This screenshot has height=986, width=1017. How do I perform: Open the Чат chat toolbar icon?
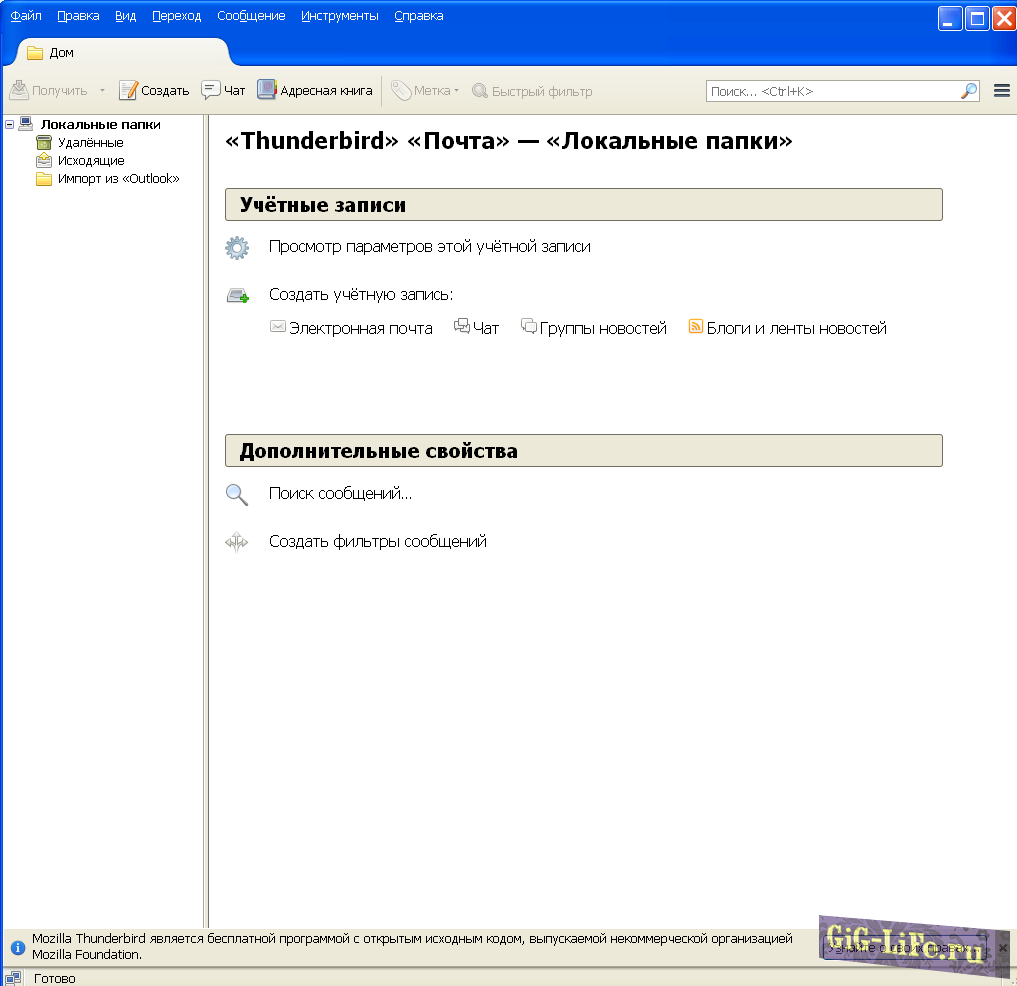[211, 90]
